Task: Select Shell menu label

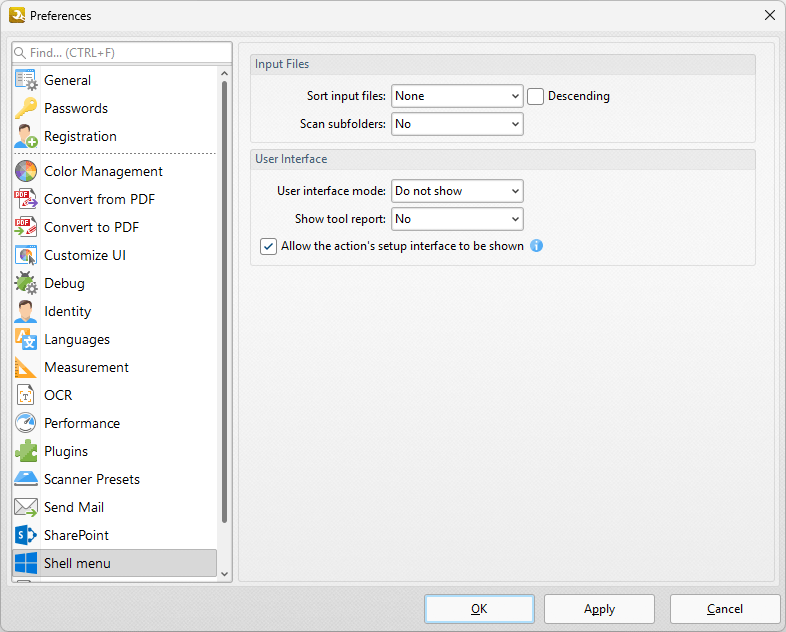Action: pyautogui.click(x=77, y=563)
